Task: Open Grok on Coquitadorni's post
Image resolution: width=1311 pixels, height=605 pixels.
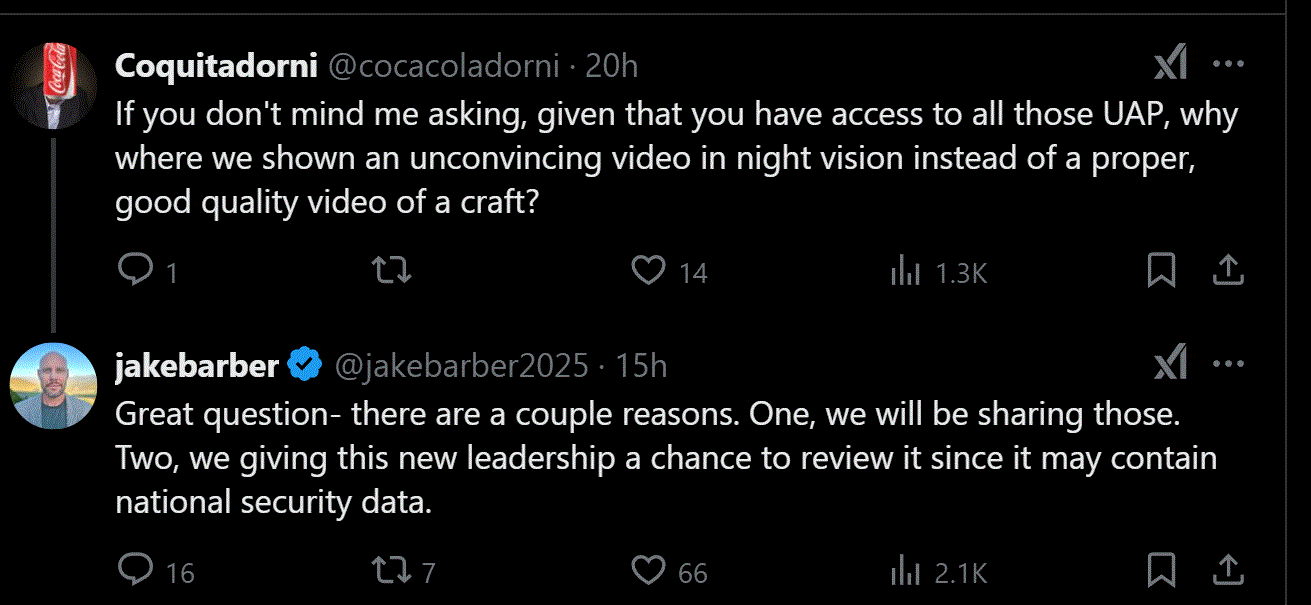Action: pos(1169,66)
